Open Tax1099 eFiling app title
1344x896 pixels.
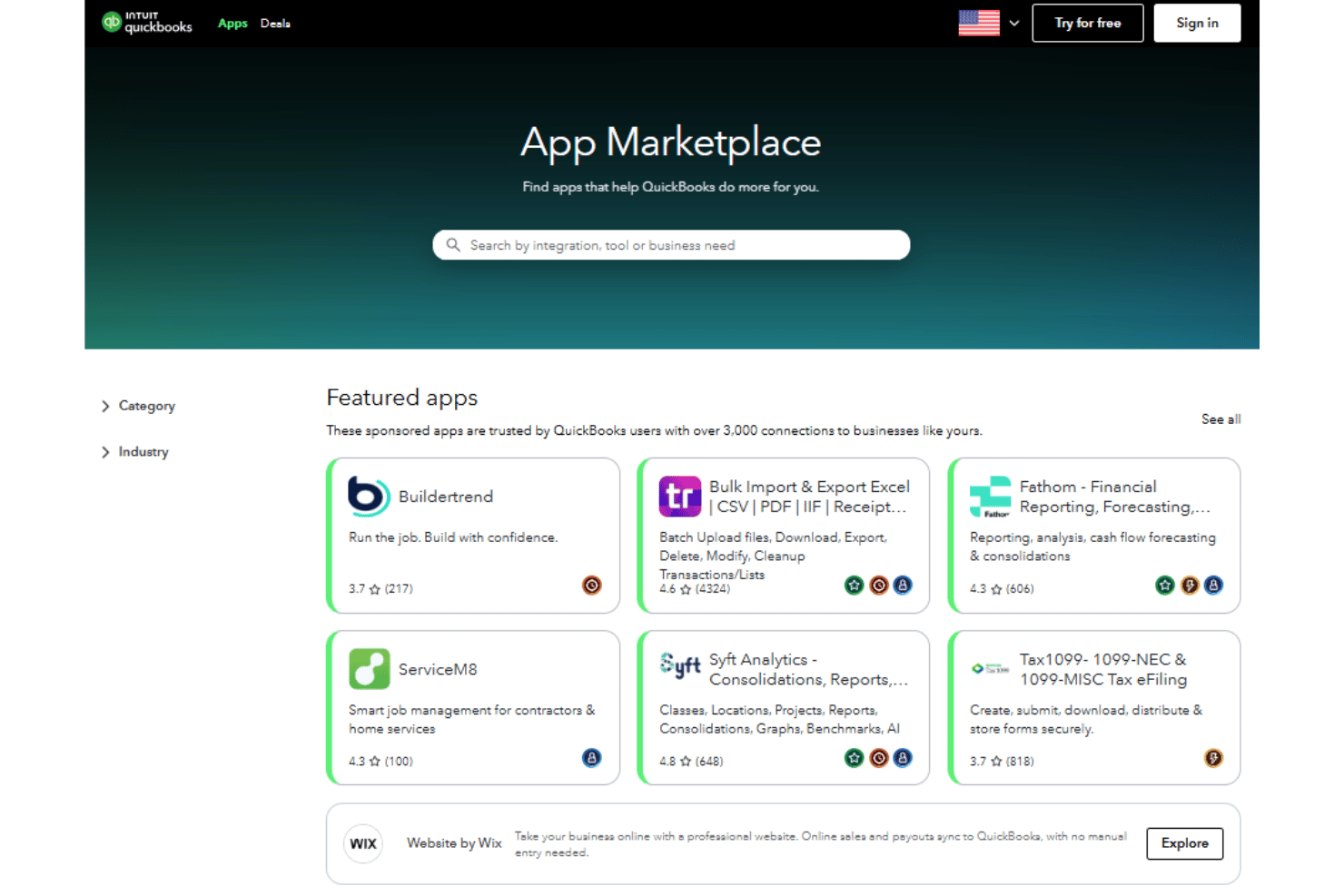[x=1103, y=669]
